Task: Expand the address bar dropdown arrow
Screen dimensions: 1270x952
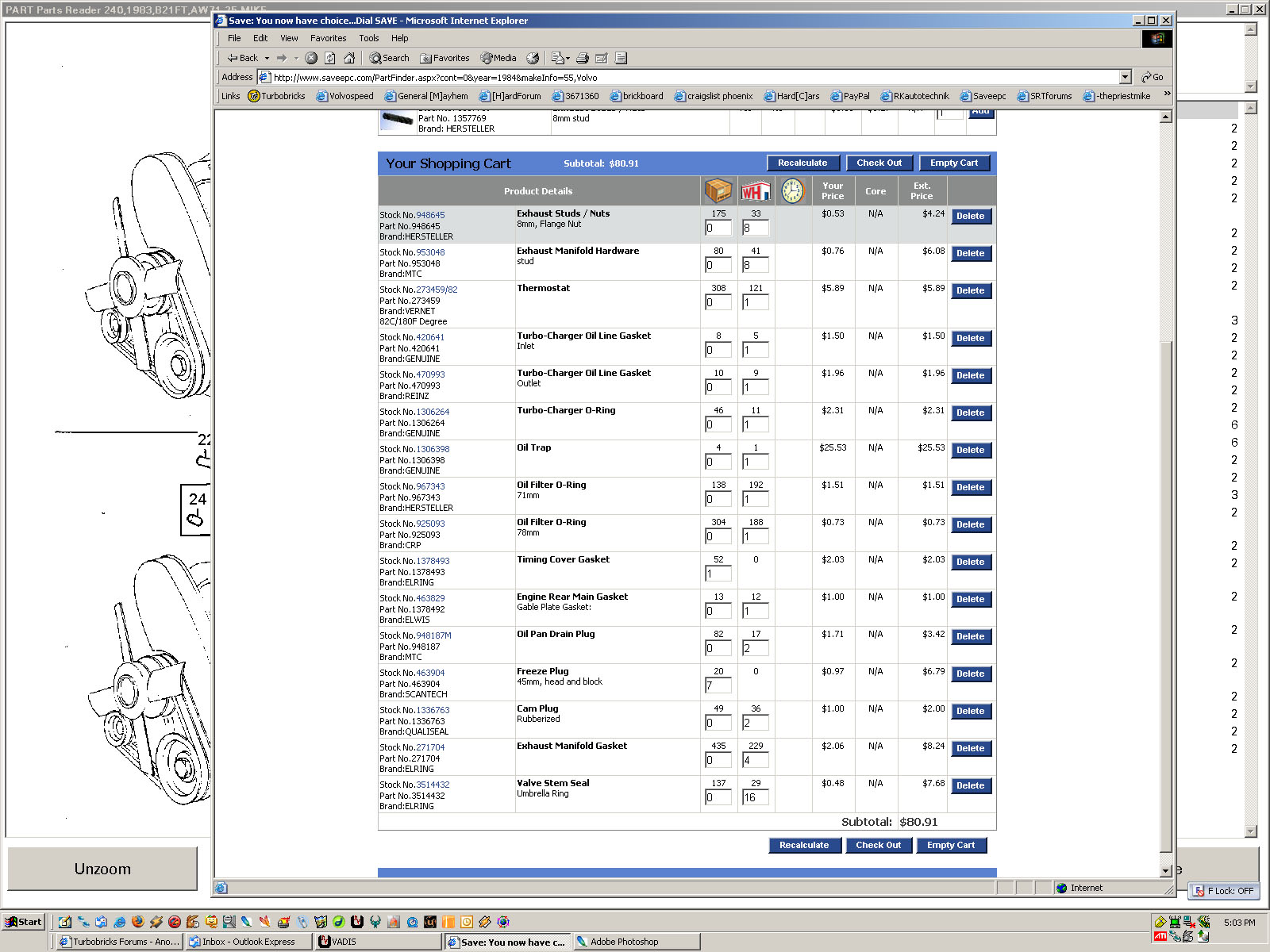Action: [x=1125, y=77]
